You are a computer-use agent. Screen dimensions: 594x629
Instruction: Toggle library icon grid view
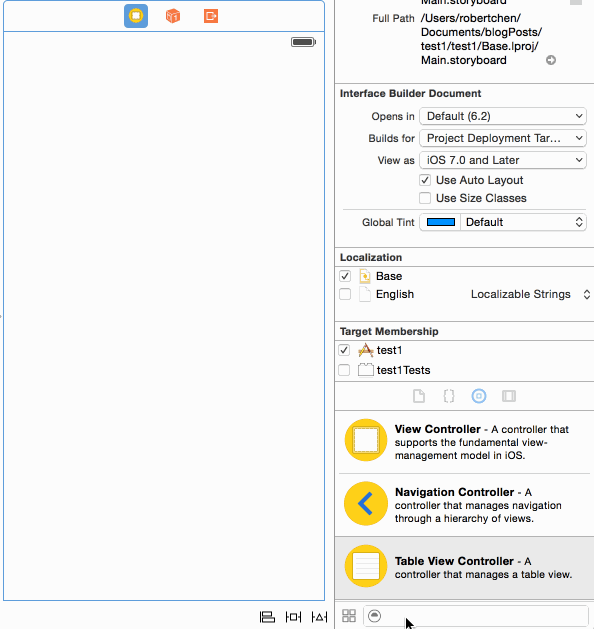349,616
